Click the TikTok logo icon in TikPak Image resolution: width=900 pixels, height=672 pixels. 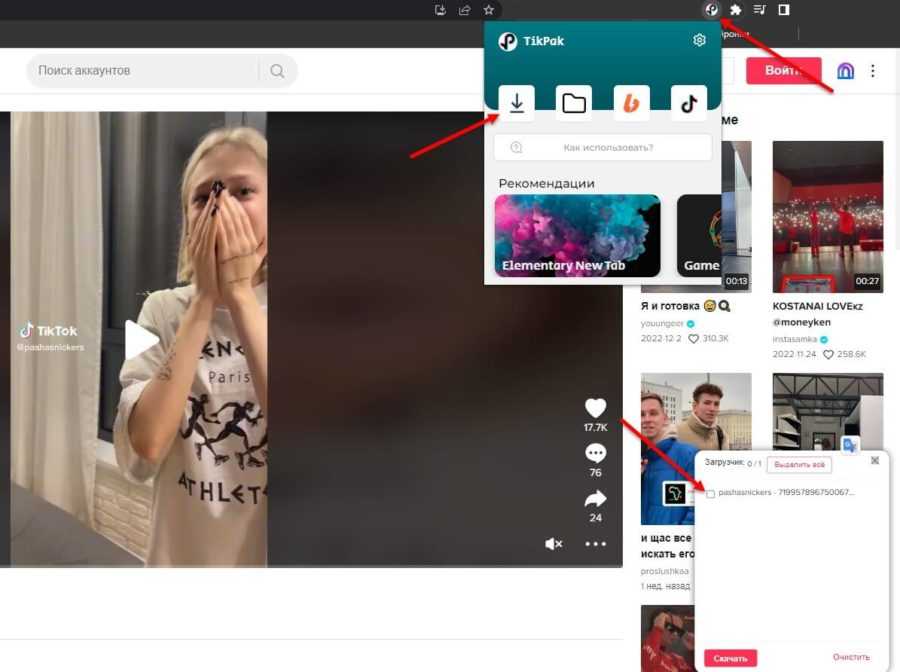pyautogui.click(x=688, y=103)
